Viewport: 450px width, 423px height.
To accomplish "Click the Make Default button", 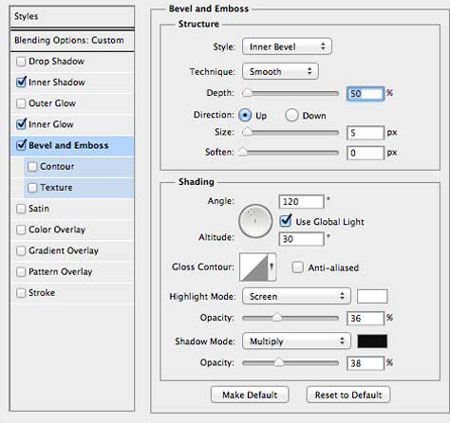I will point(250,395).
